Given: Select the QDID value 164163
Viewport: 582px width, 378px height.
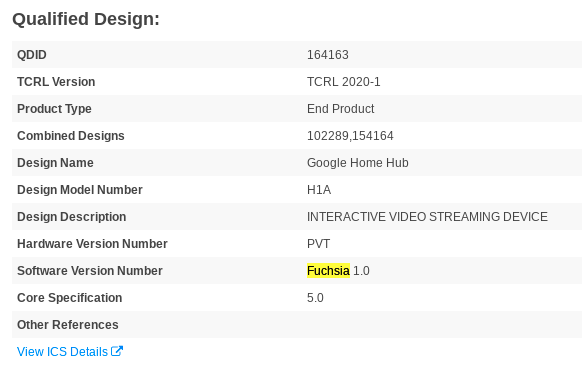Looking at the screenshot, I should pyautogui.click(x=328, y=55).
